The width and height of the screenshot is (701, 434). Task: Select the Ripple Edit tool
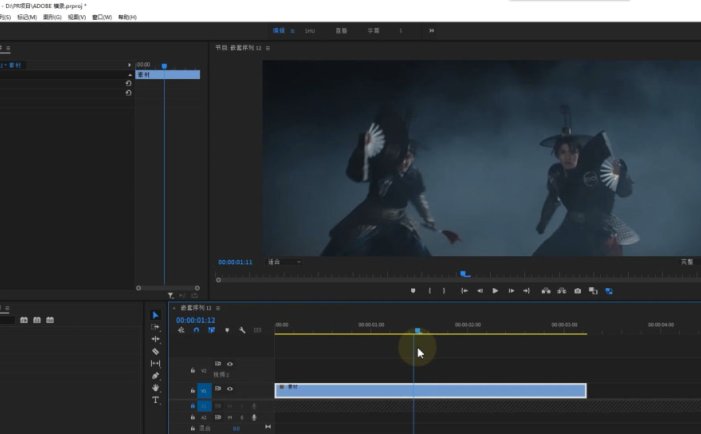coord(155,339)
